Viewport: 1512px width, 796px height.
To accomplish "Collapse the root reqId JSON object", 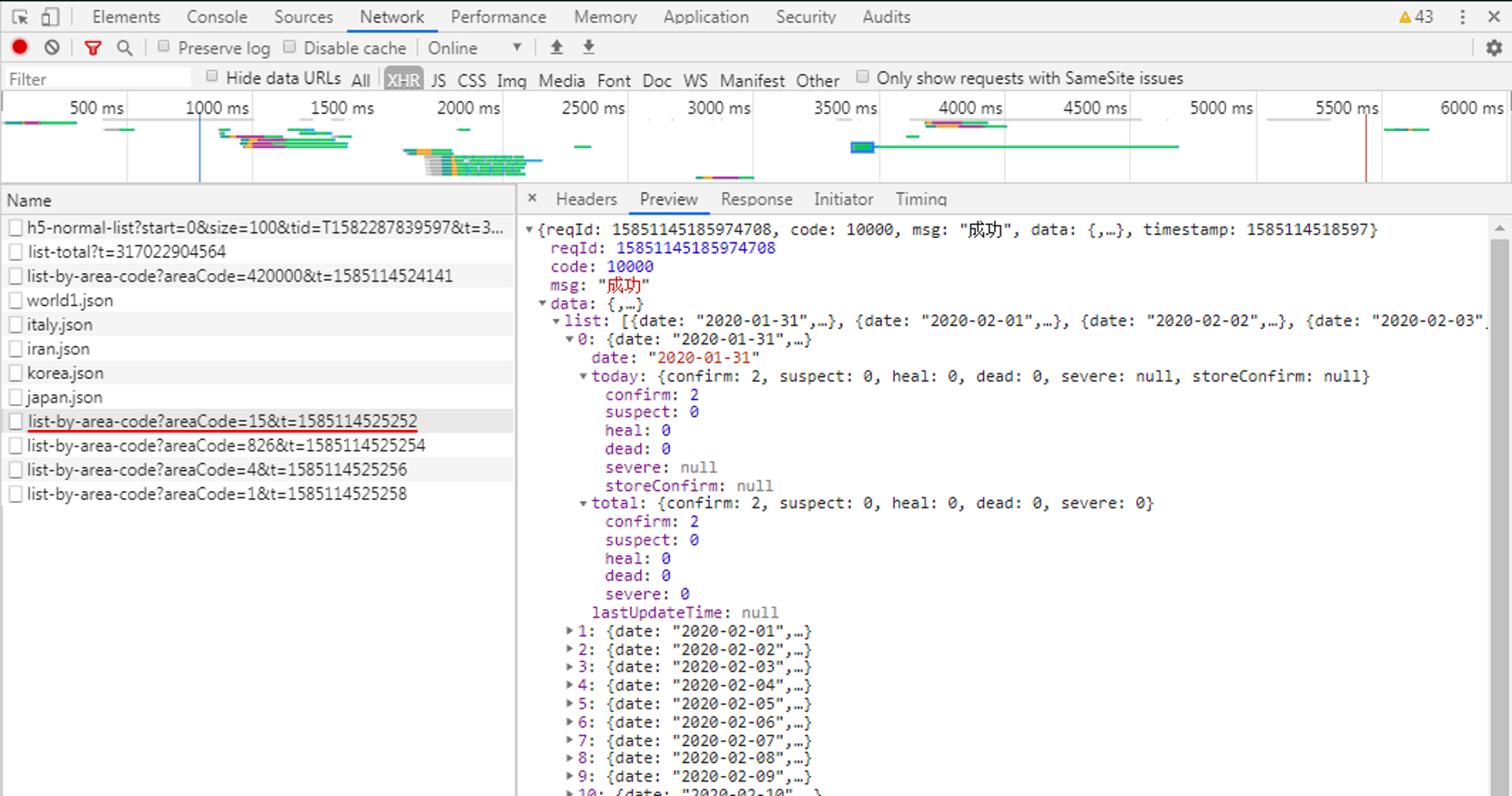I will point(529,230).
